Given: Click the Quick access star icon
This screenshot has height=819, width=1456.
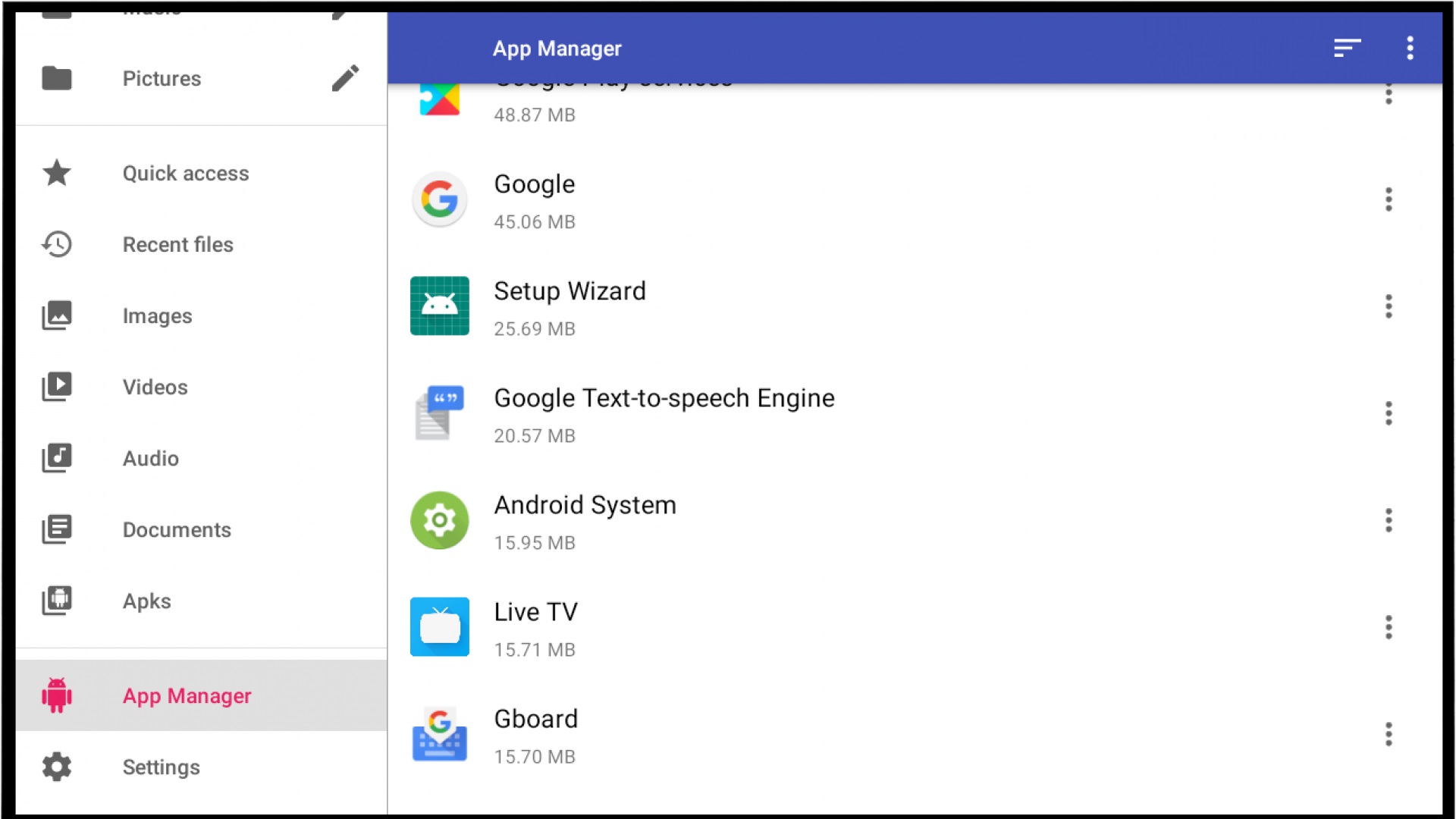Looking at the screenshot, I should click(57, 173).
